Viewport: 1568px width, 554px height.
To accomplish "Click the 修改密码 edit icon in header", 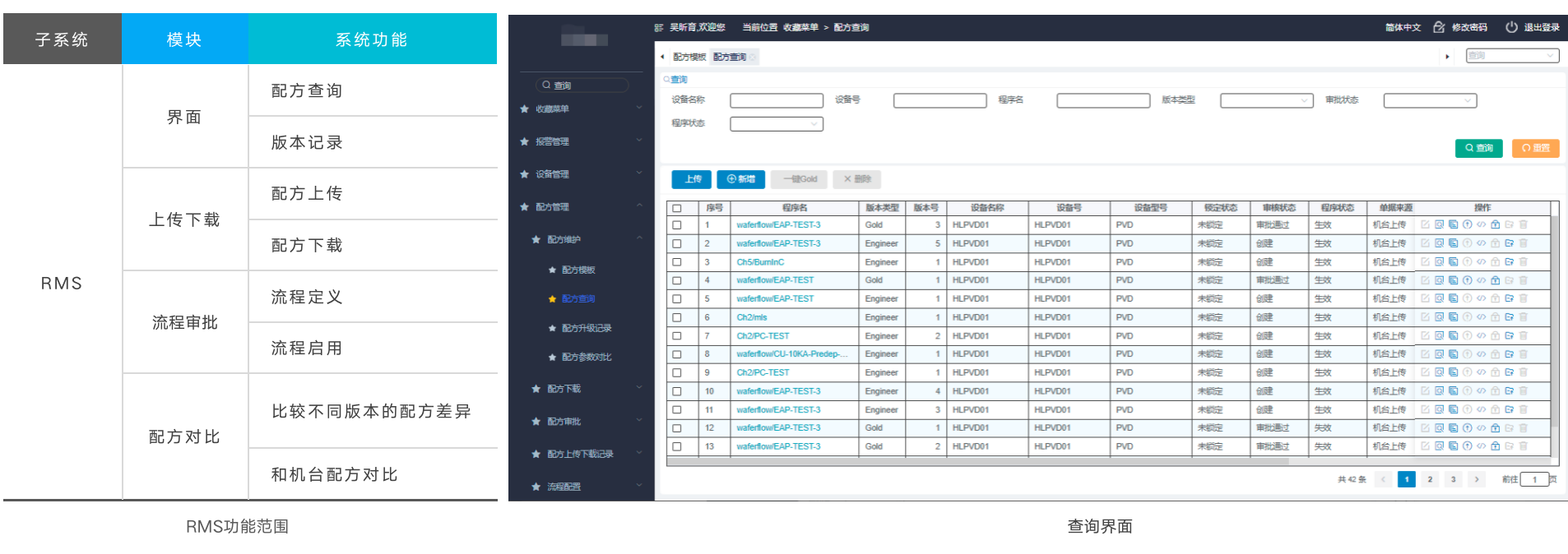I will tap(1439, 27).
